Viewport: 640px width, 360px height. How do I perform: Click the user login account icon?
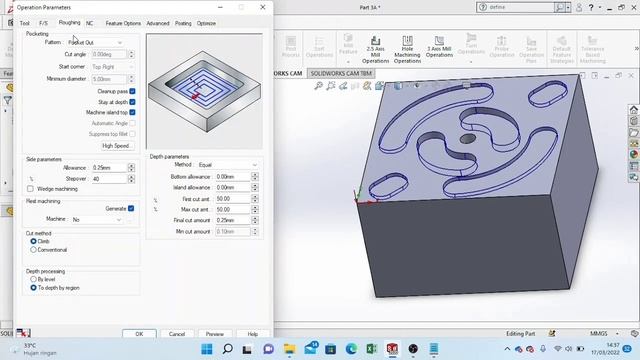pyautogui.click(x=579, y=7)
